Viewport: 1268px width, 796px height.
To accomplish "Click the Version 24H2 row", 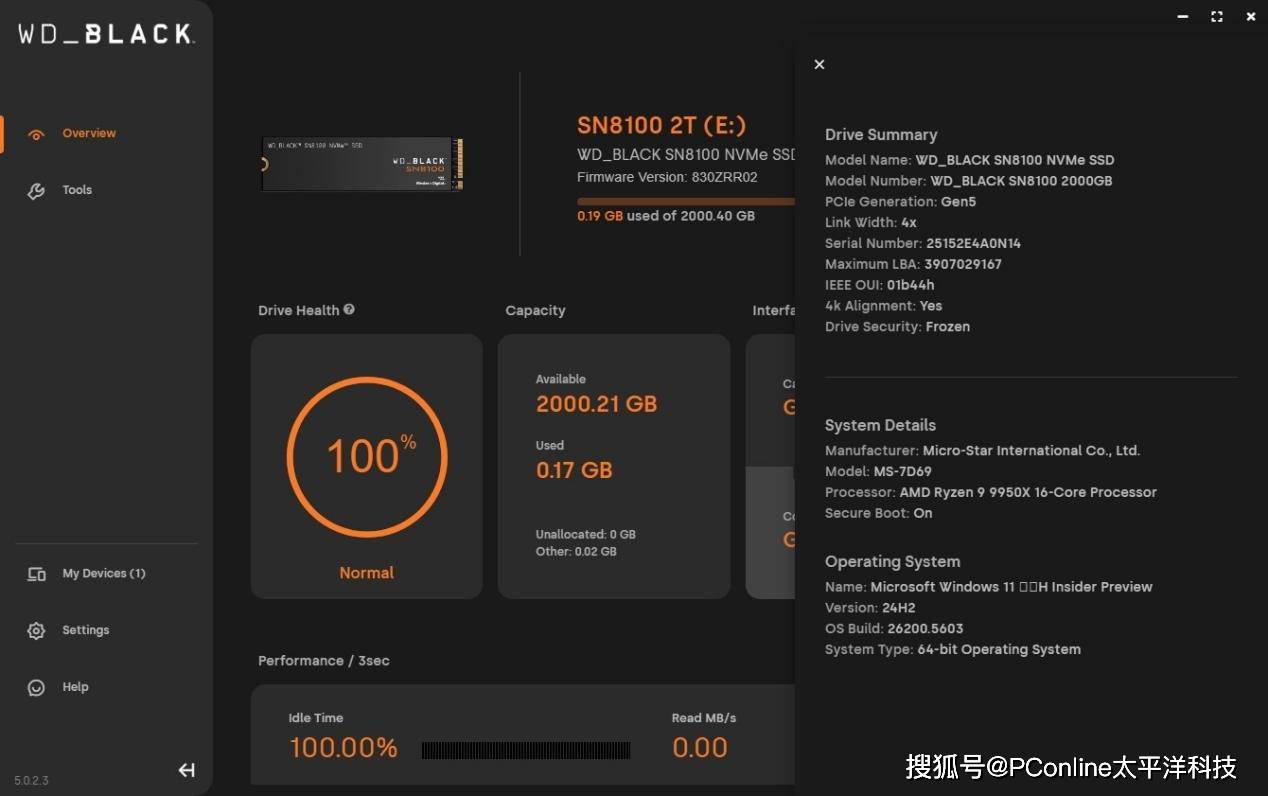I will coord(870,608).
